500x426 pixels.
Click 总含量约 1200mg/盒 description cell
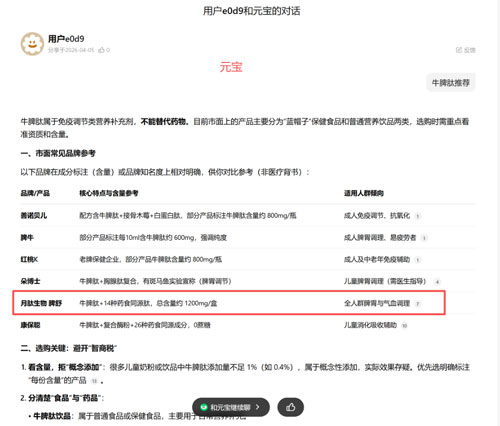[x=148, y=303]
